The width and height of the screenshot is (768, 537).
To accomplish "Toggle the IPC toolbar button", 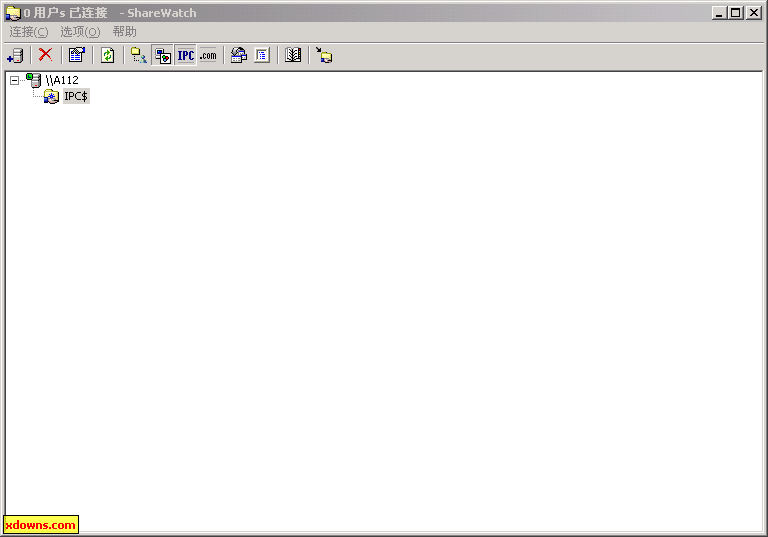I will (x=186, y=55).
